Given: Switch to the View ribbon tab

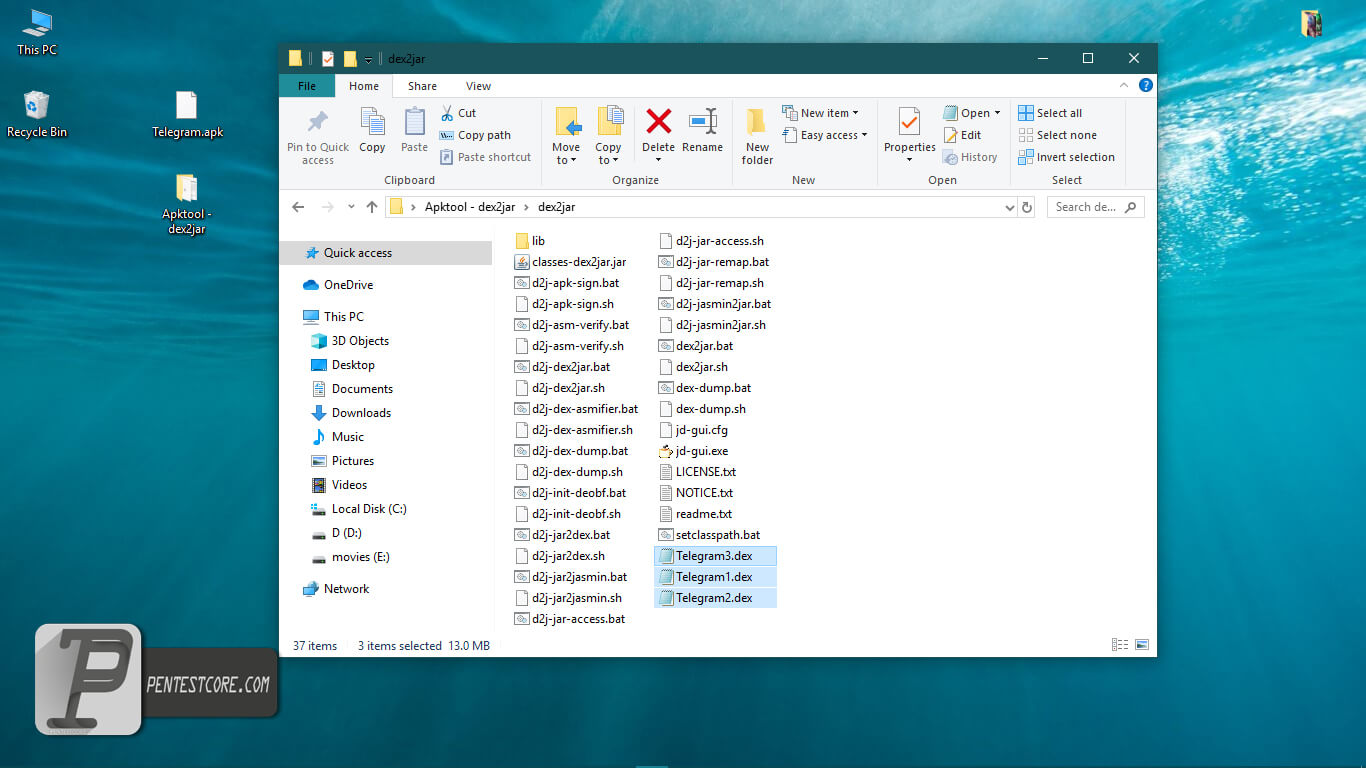Looking at the screenshot, I should (479, 86).
